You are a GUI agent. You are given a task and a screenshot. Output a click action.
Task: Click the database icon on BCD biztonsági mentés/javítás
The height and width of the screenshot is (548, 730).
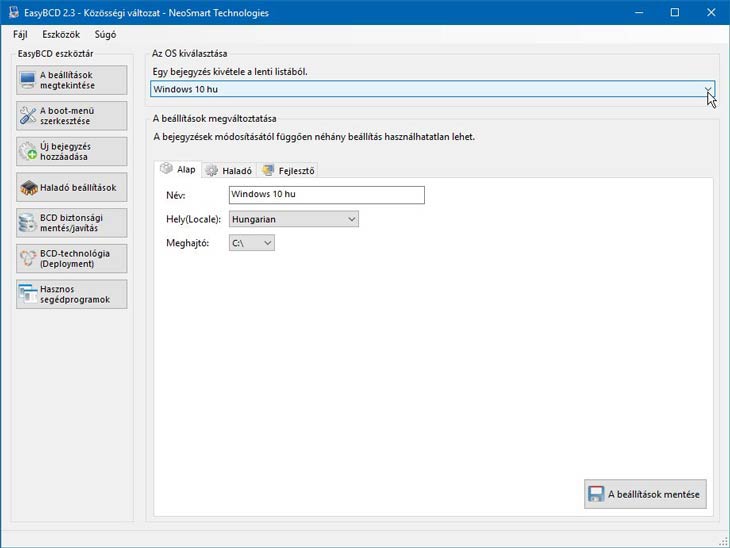click(x=28, y=222)
